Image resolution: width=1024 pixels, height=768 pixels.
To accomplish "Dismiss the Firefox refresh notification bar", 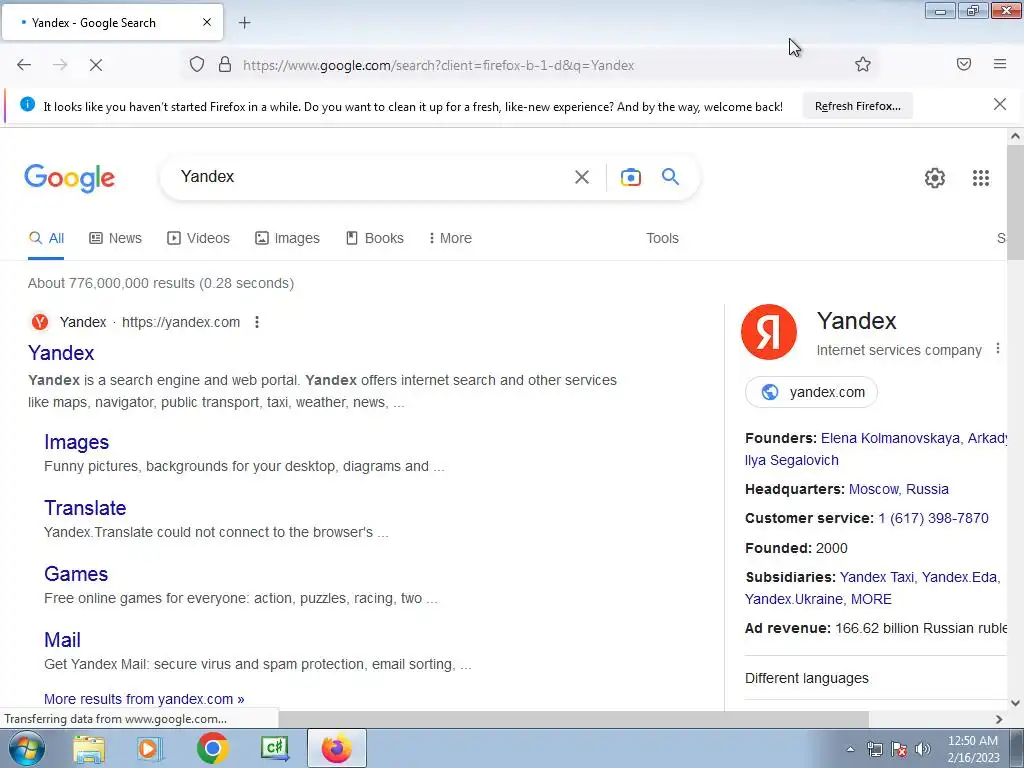I will click(999, 104).
